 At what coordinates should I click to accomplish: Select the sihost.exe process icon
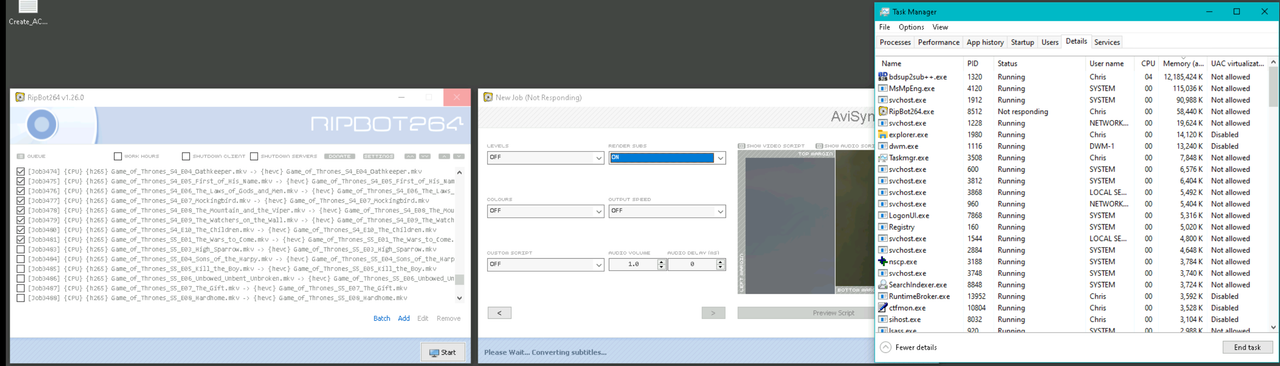coord(882,320)
